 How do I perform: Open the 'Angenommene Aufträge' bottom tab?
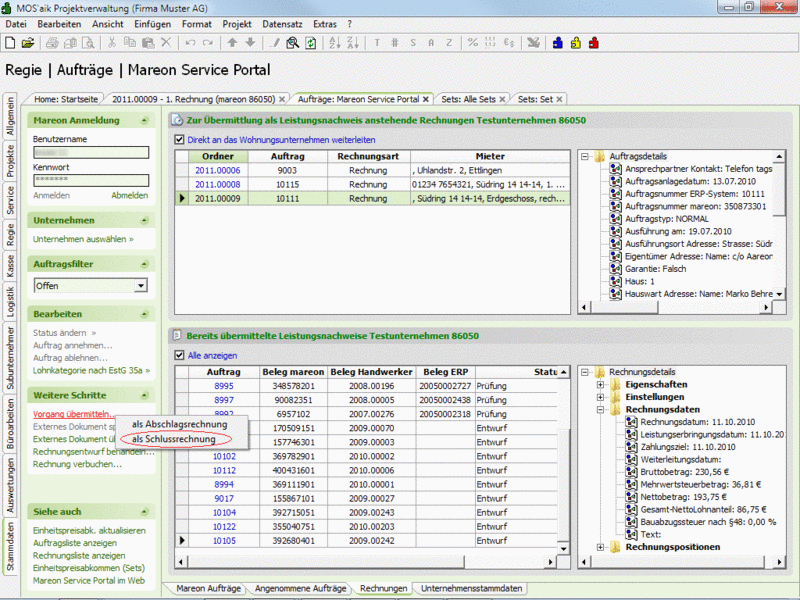pos(301,588)
